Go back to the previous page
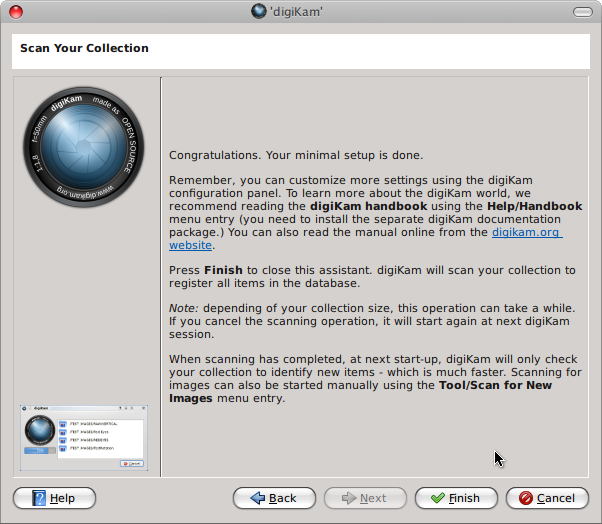This screenshot has width=602, height=524. (274, 498)
